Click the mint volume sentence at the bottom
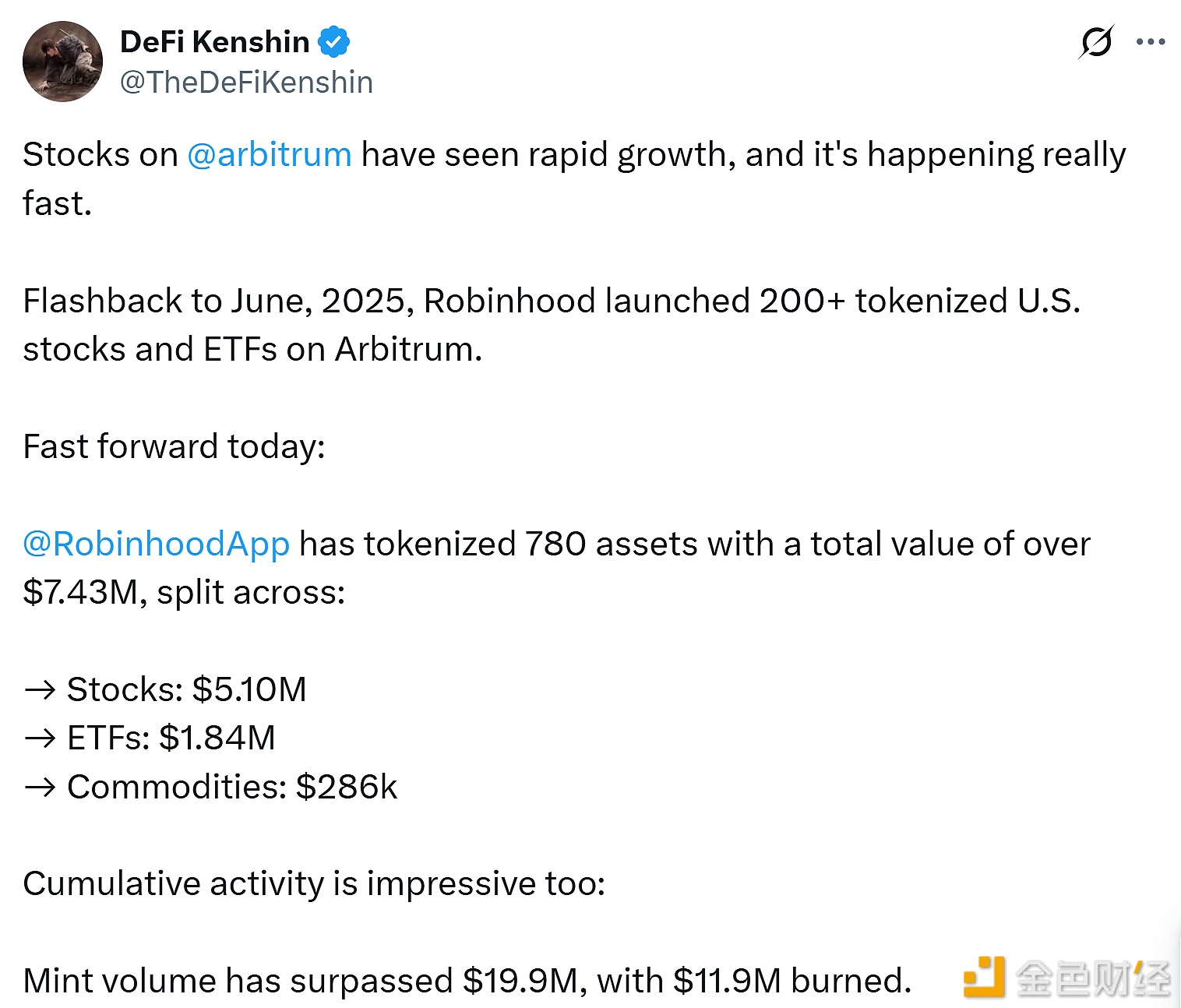This screenshot has height=1008, width=1181. (466, 981)
